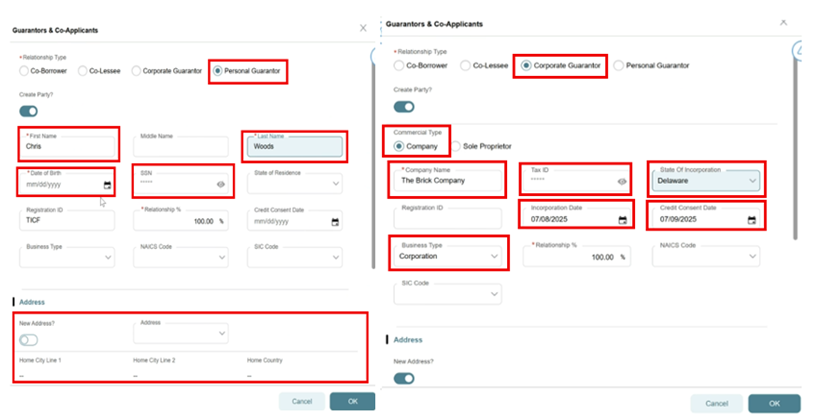Toggle New Address switch in left dialog
Screen dimensions: 816x420
point(29,340)
